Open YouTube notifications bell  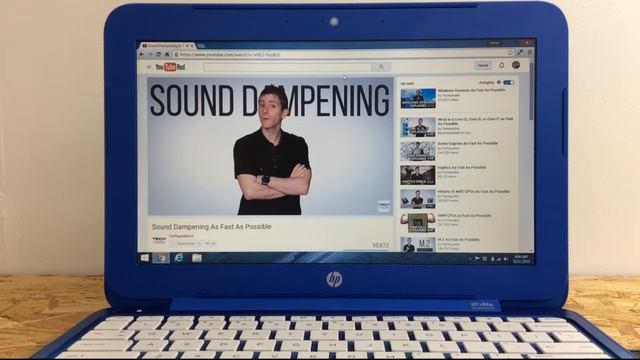point(502,65)
